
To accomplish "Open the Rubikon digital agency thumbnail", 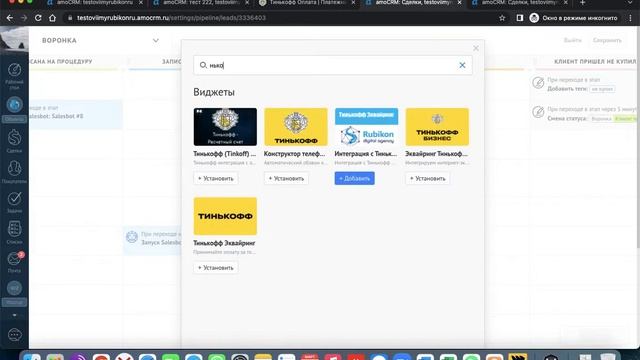I will [x=367, y=127].
